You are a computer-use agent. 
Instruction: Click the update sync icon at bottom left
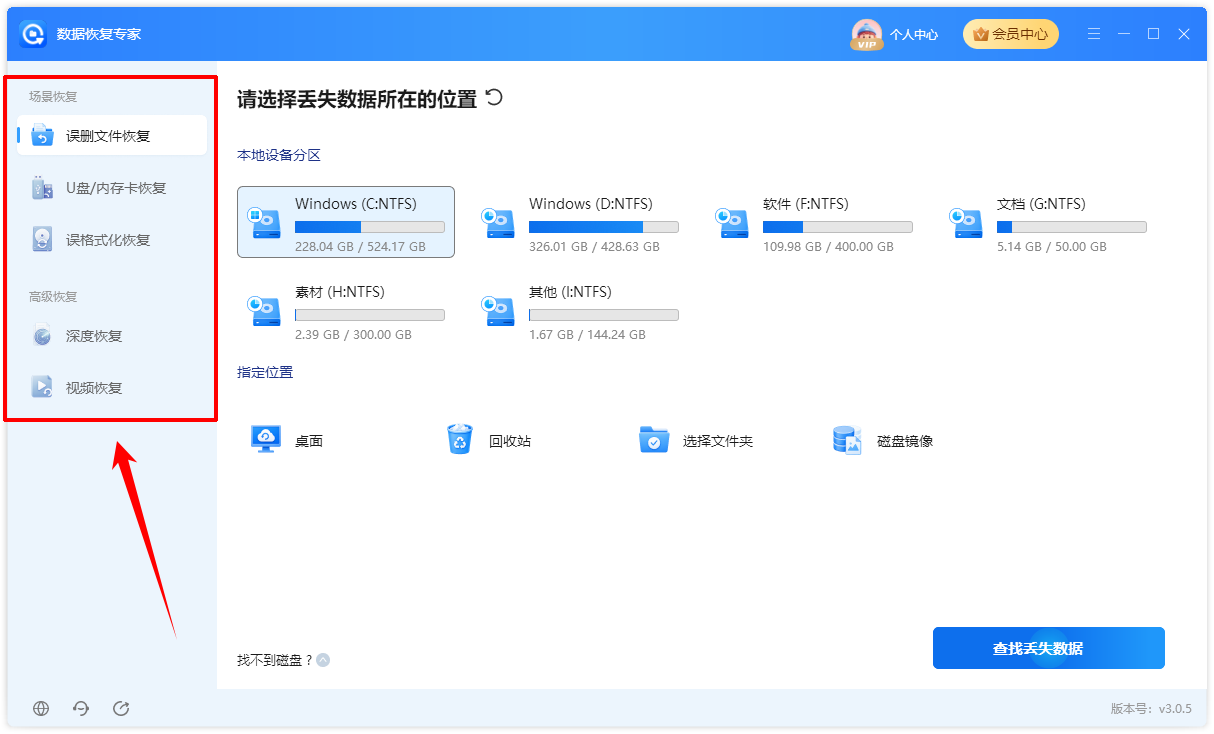(x=81, y=708)
